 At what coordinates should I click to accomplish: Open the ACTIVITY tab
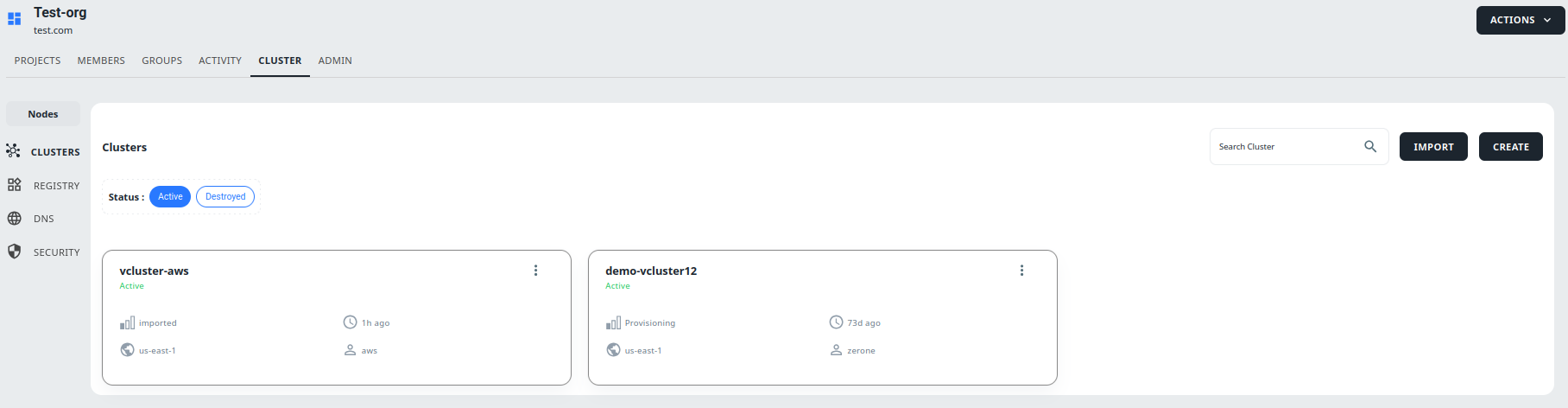coord(220,61)
